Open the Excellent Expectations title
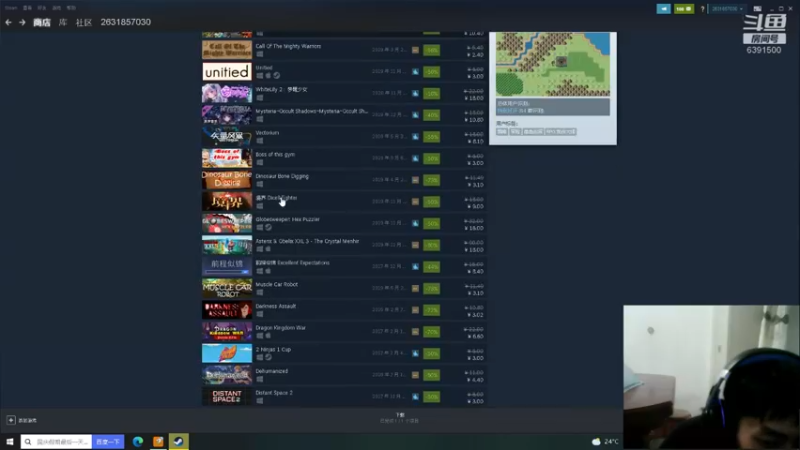The image size is (800, 450). pyautogui.click(x=293, y=263)
